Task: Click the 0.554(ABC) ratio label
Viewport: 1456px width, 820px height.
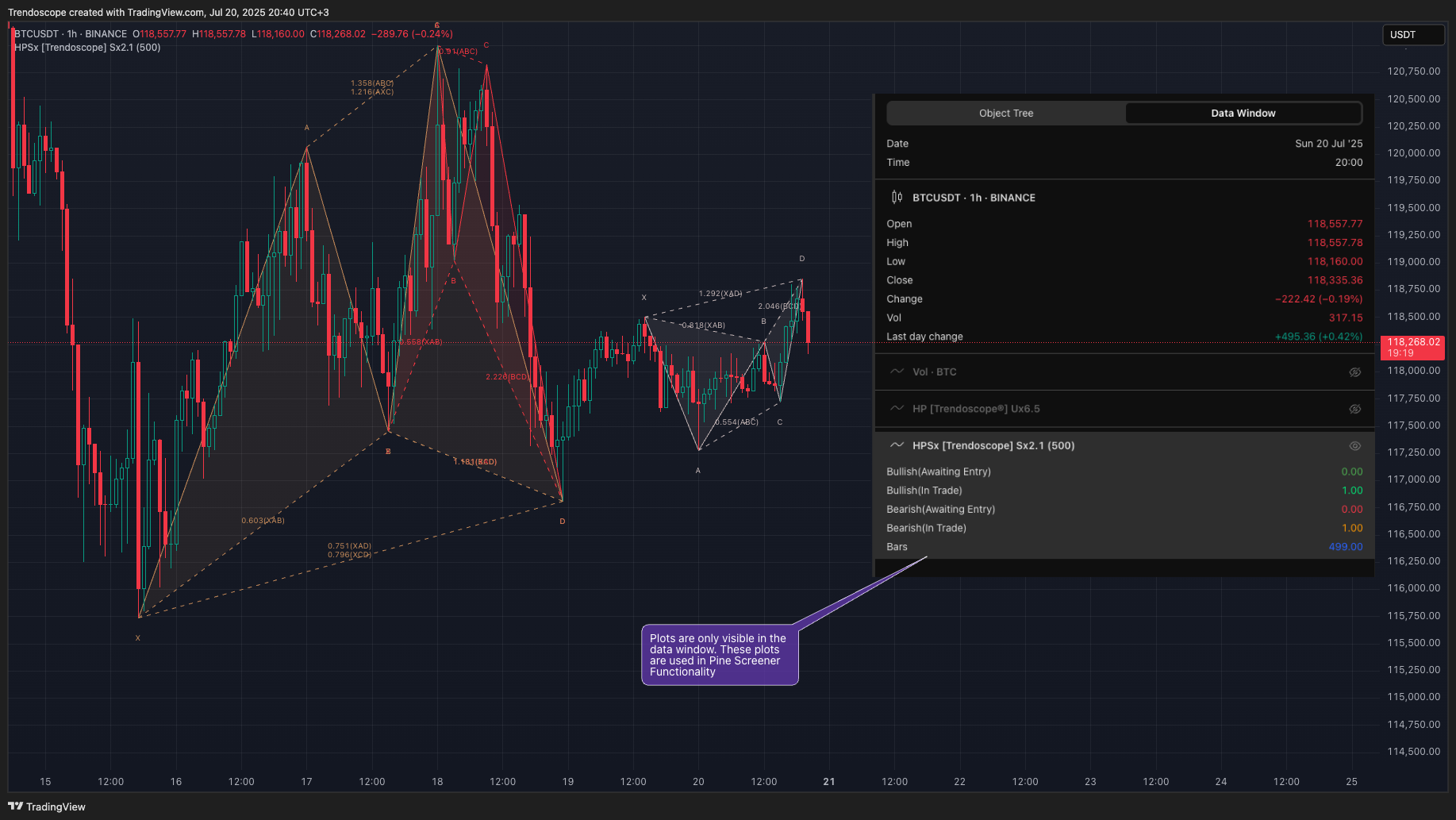Action: click(736, 422)
